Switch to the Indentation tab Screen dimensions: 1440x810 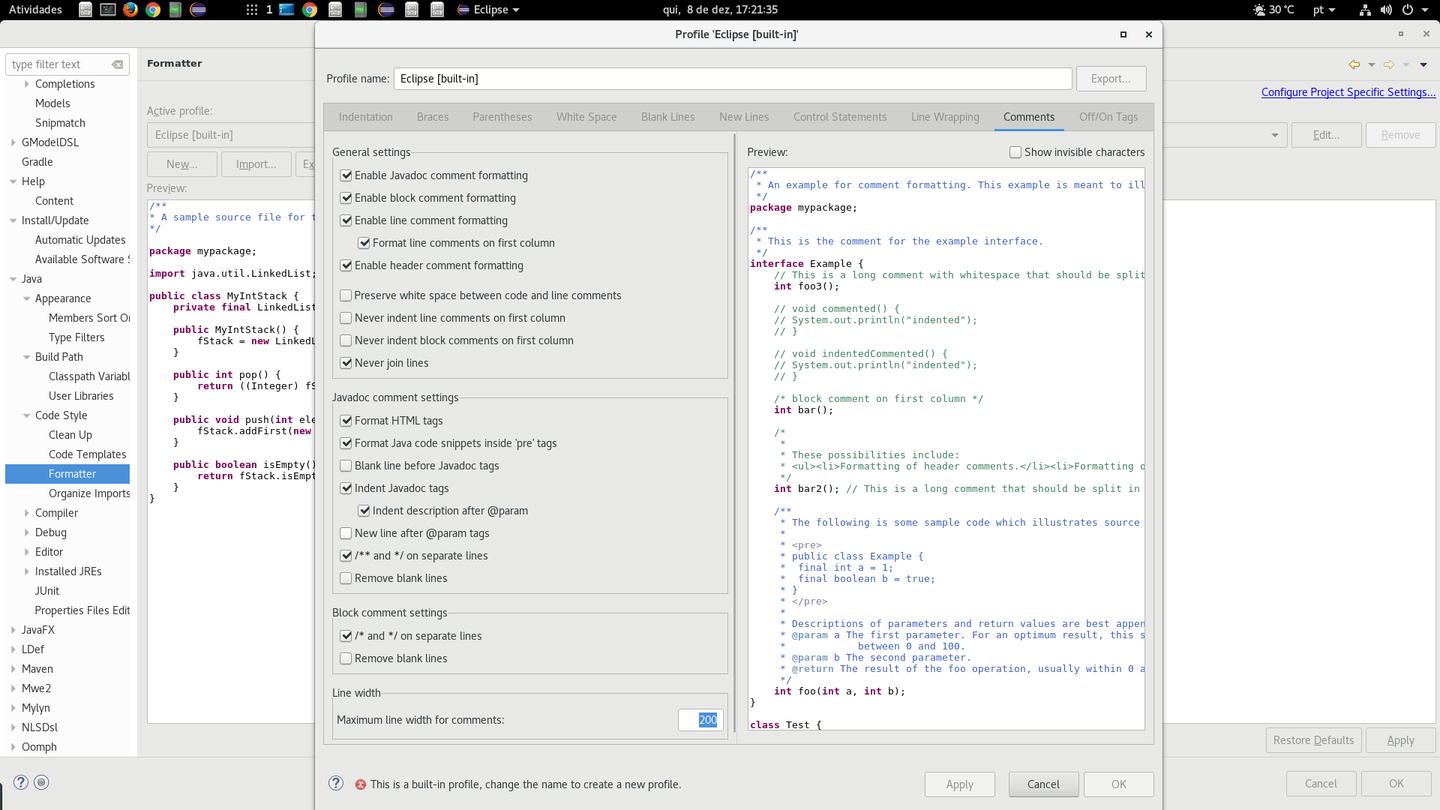(366, 117)
